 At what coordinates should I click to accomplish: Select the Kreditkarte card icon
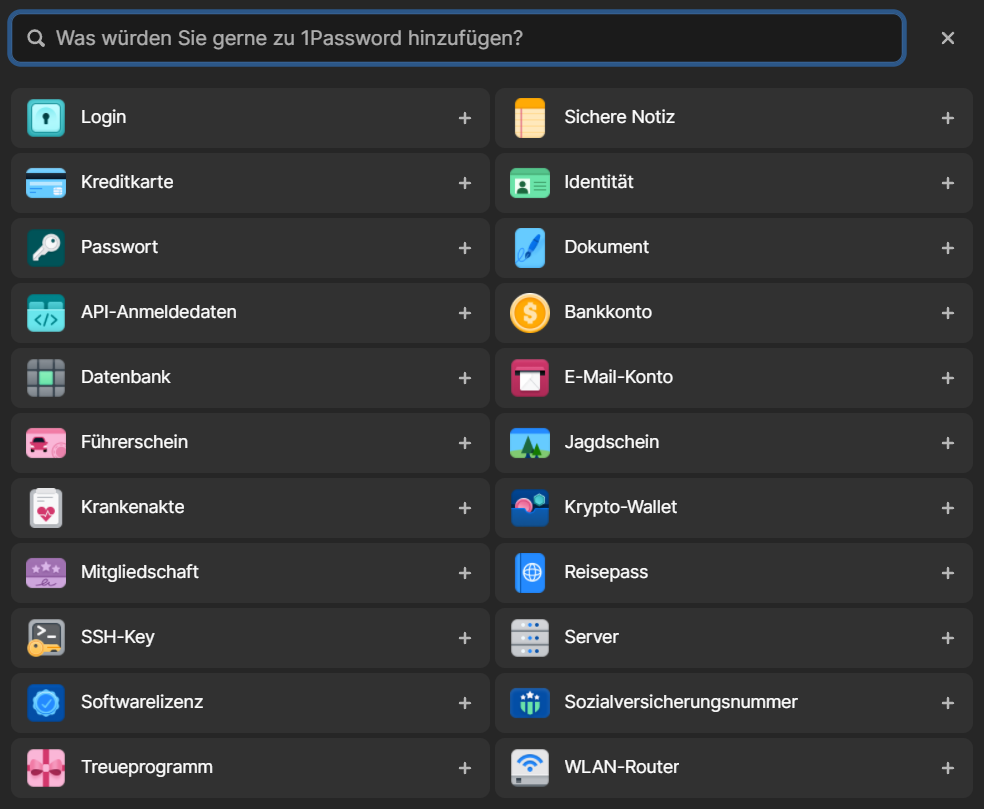click(x=46, y=183)
